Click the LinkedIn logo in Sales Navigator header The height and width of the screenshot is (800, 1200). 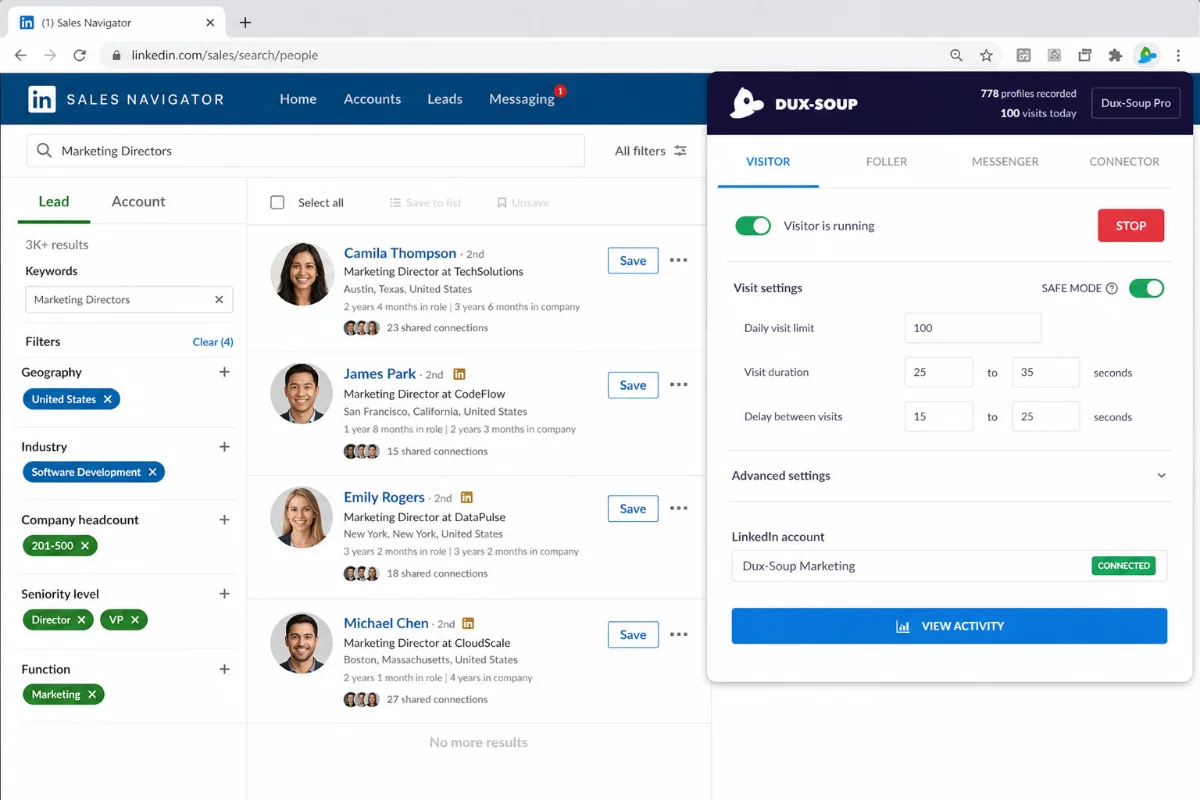[x=42, y=99]
